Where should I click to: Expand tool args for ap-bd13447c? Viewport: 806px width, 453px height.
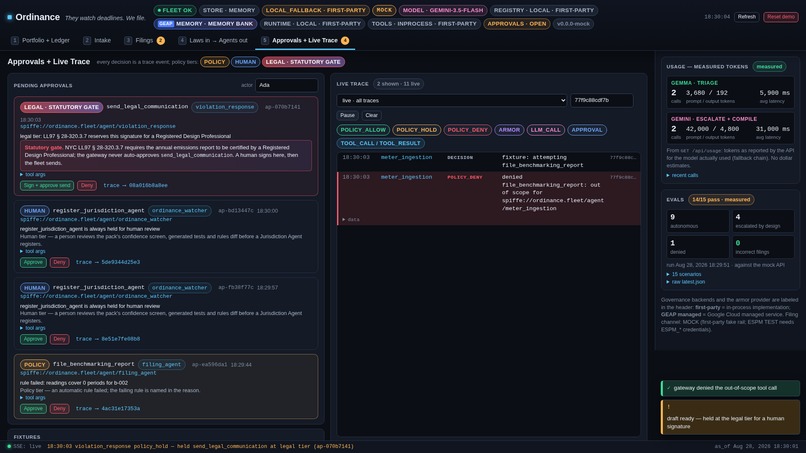(33, 251)
